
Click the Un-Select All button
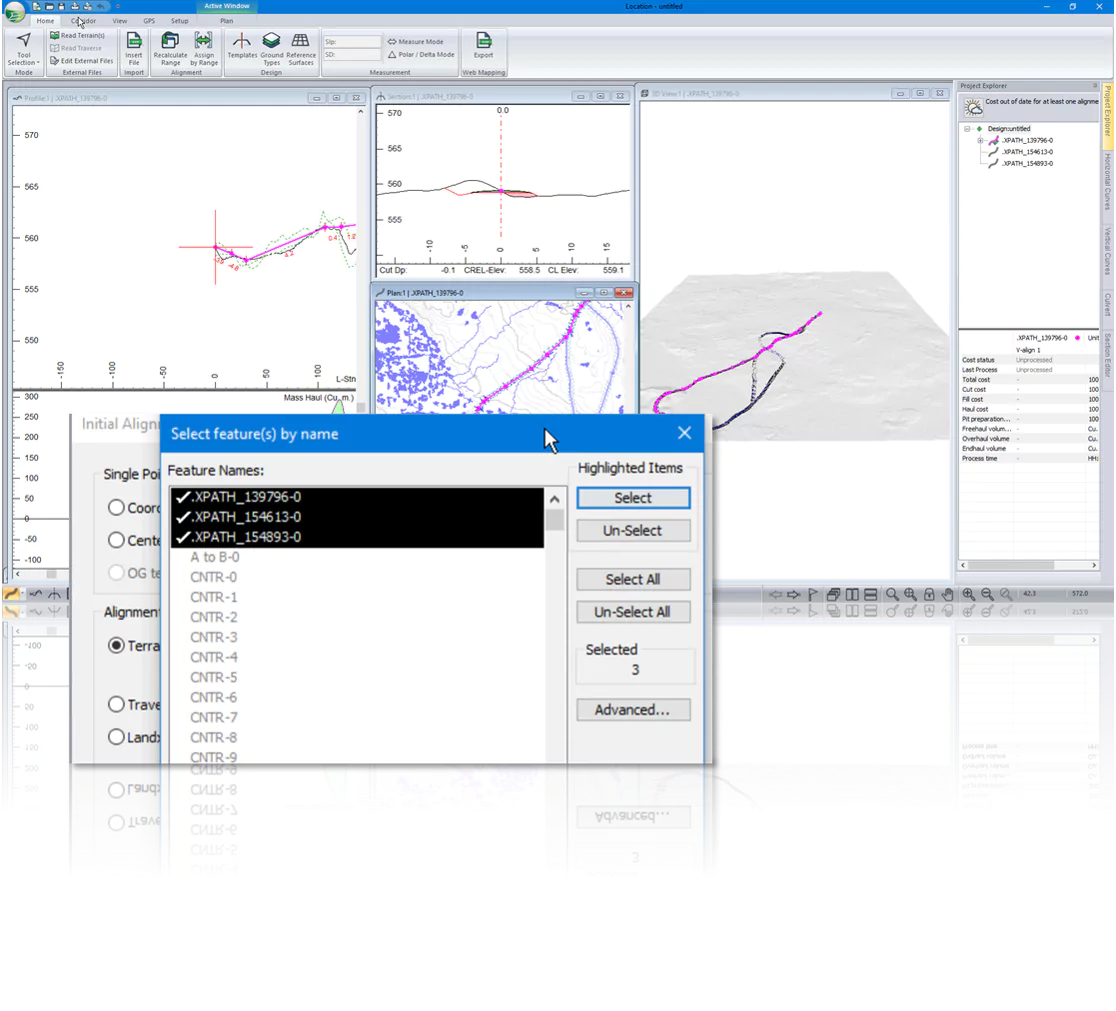tap(633, 612)
